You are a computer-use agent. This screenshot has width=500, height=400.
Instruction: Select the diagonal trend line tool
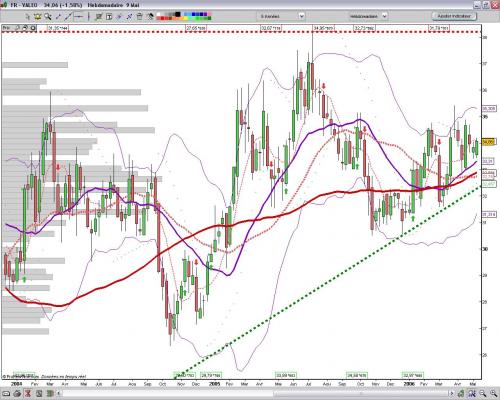(68, 16)
